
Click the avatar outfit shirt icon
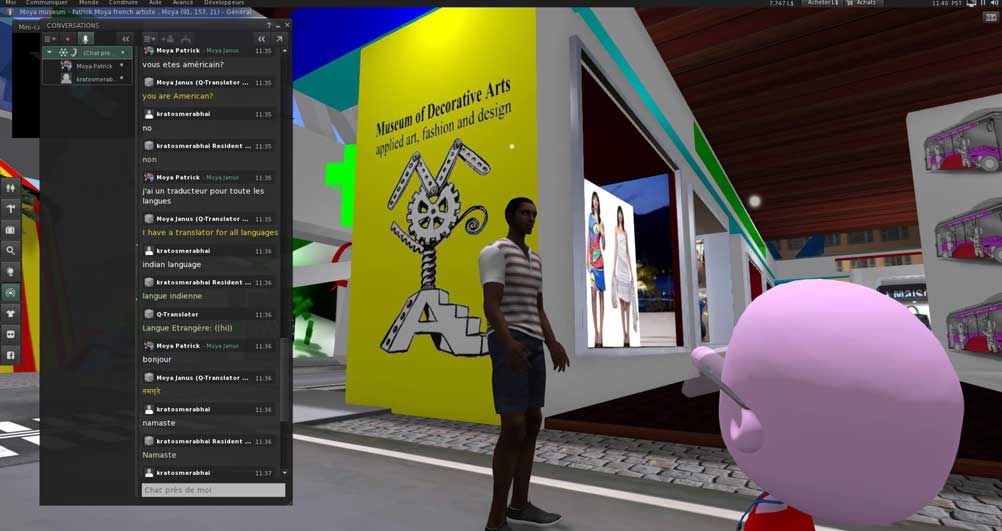(x=11, y=313)
